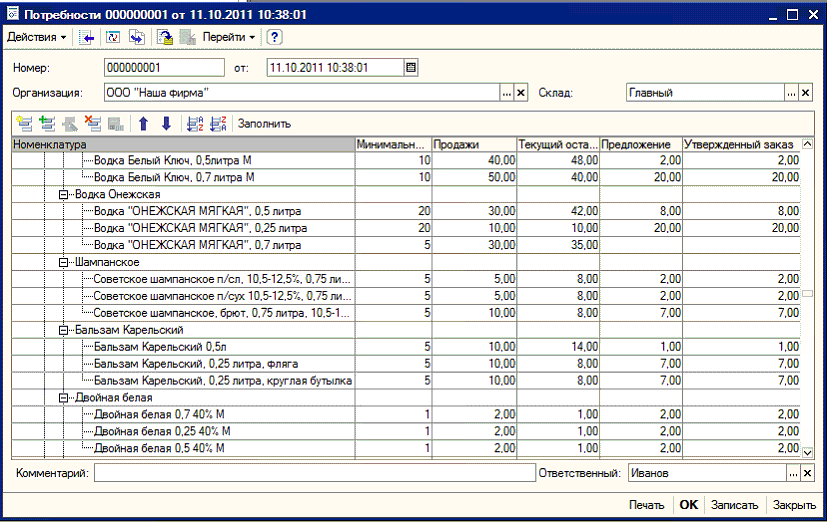Click the Заполнить button
The height and width of the screenshot is (523, 828).
(x=264, y=124)
